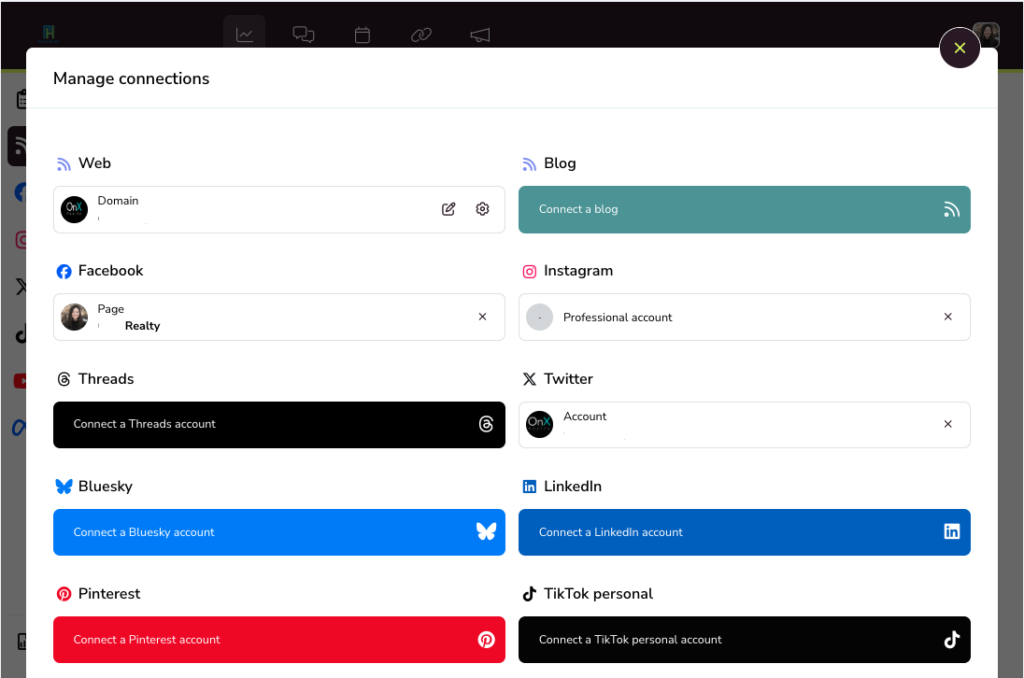The image size is (1024, 678).
Task: Click the Facebook section heading icon
Action: (x=64, y=271)
